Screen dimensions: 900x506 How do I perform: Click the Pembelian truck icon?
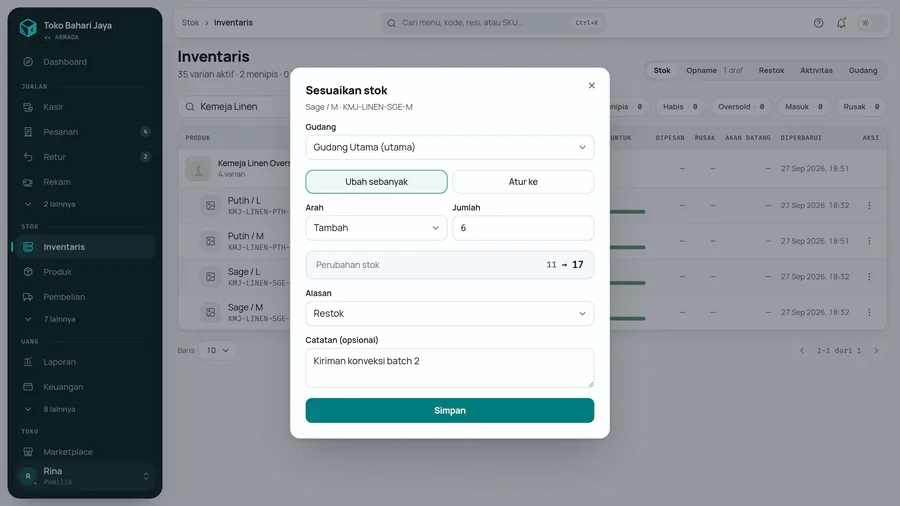click(28, 297)
